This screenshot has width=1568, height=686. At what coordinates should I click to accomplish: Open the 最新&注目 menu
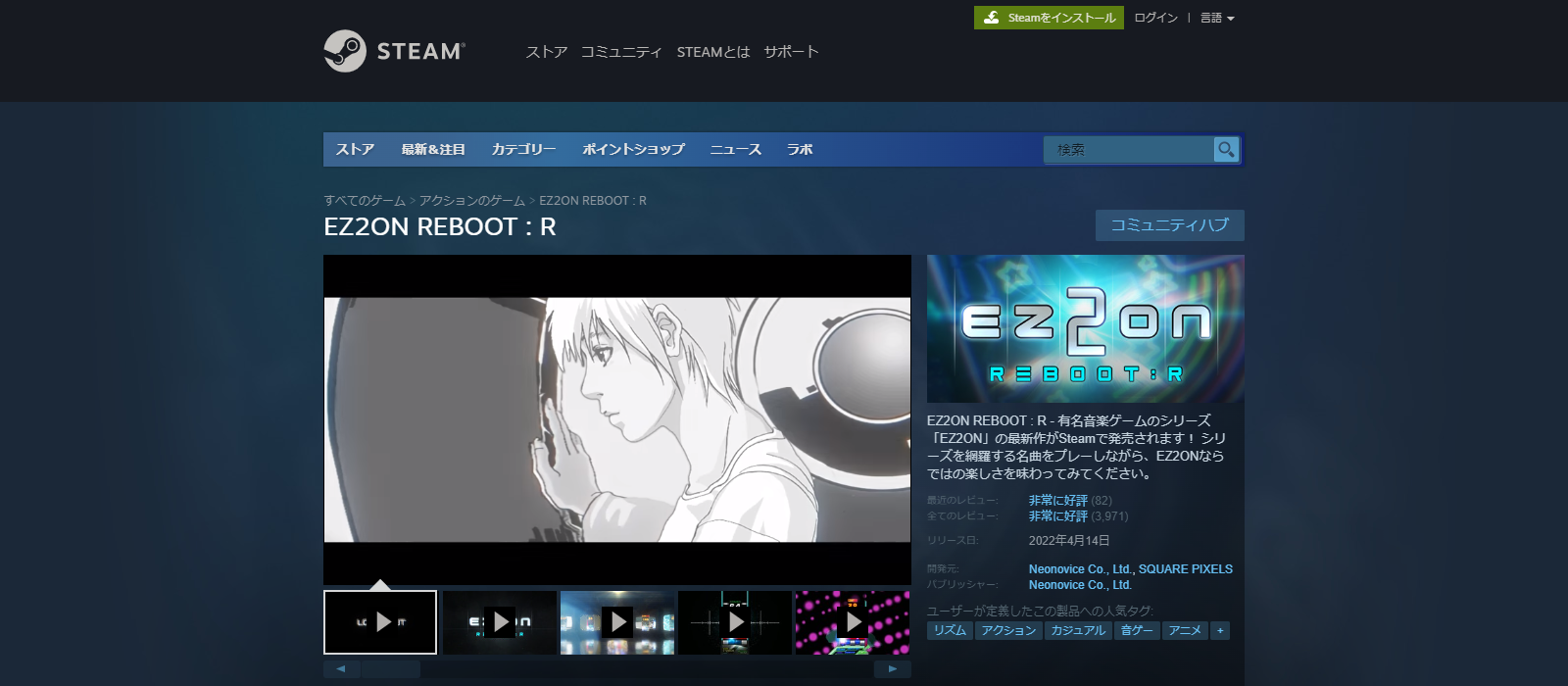pos(432,149)
